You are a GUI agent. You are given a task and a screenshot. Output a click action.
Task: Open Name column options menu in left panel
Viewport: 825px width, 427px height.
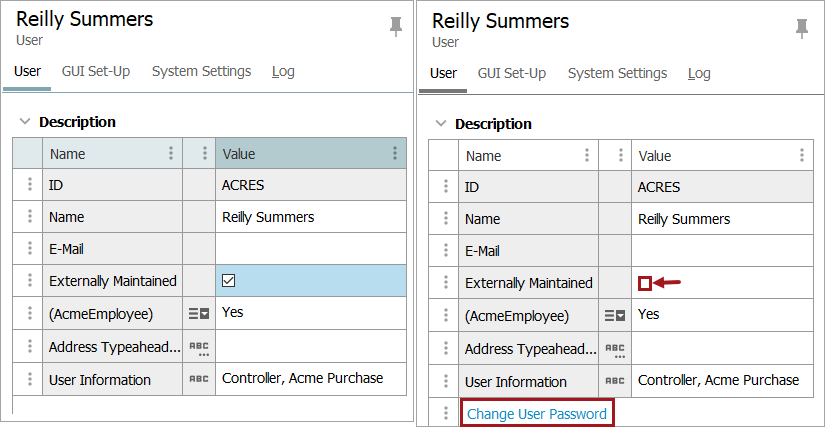pyautogui.click(x=171, y=154)
